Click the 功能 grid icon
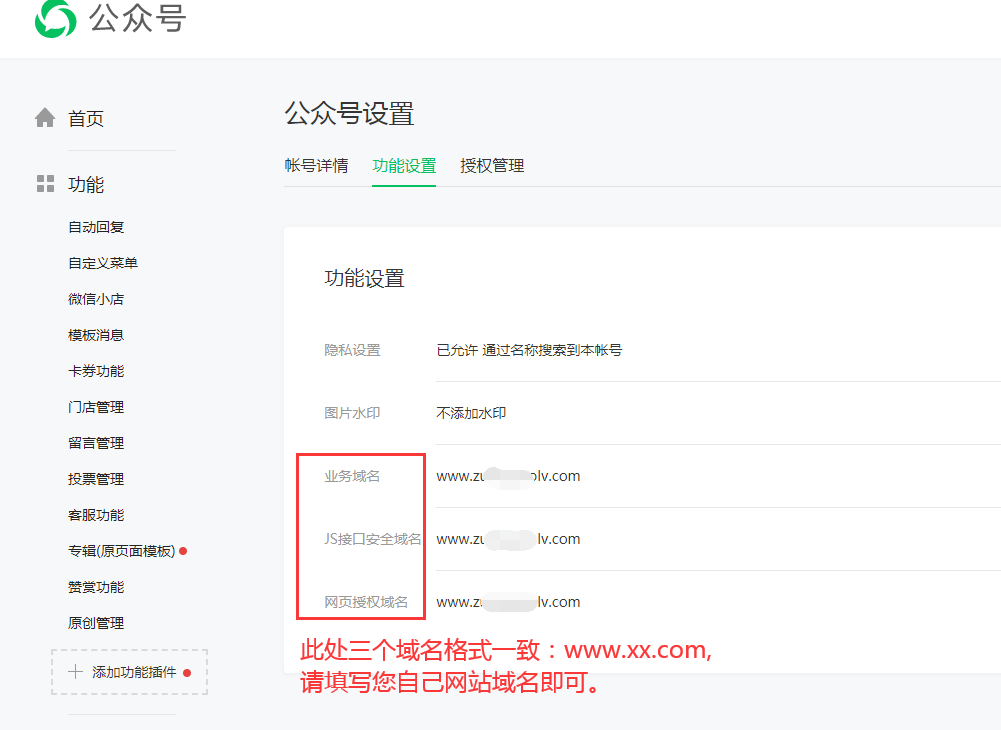 (45, 184)
